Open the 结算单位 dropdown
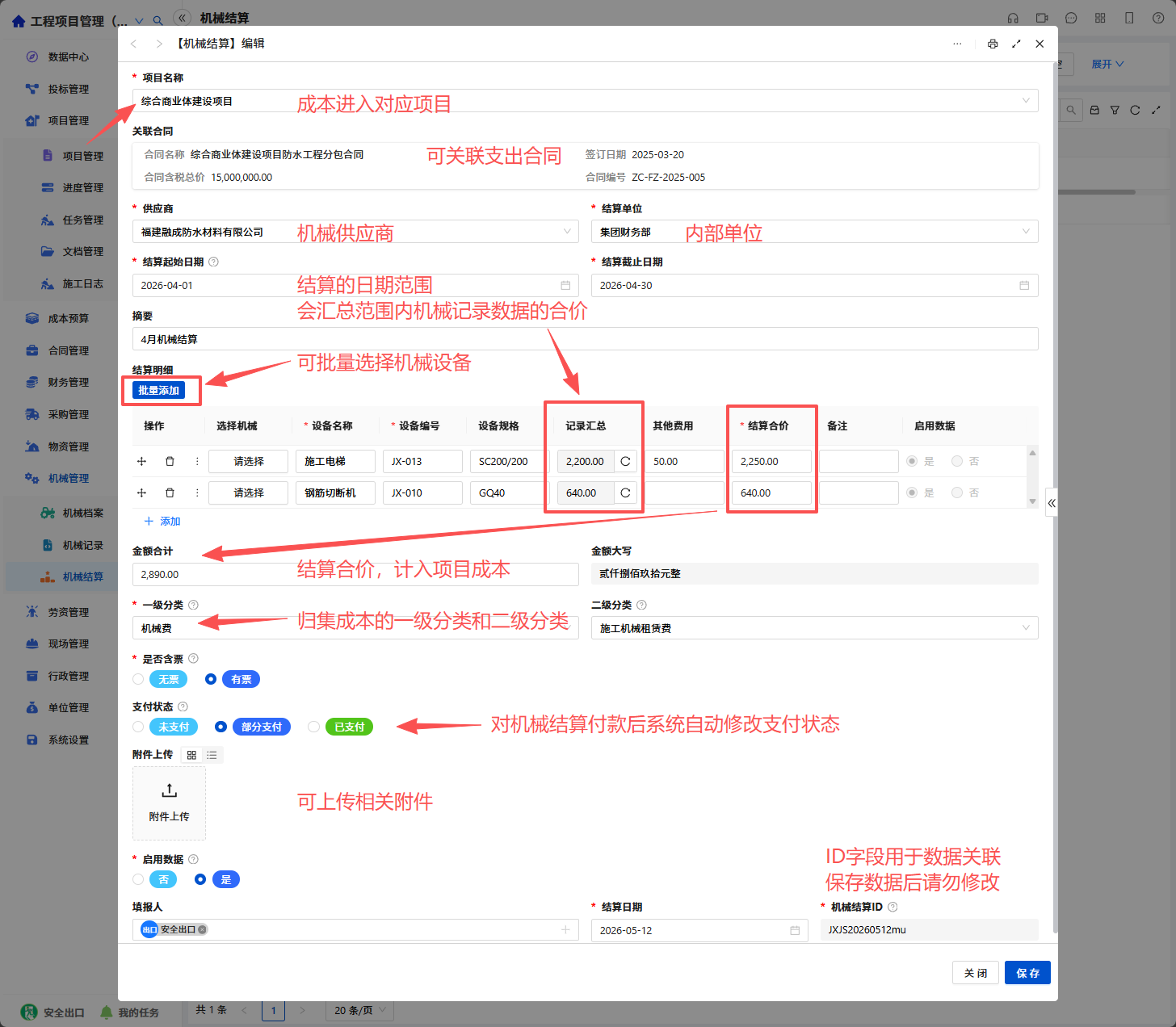 pyautogui.click(x=815, y=232)
